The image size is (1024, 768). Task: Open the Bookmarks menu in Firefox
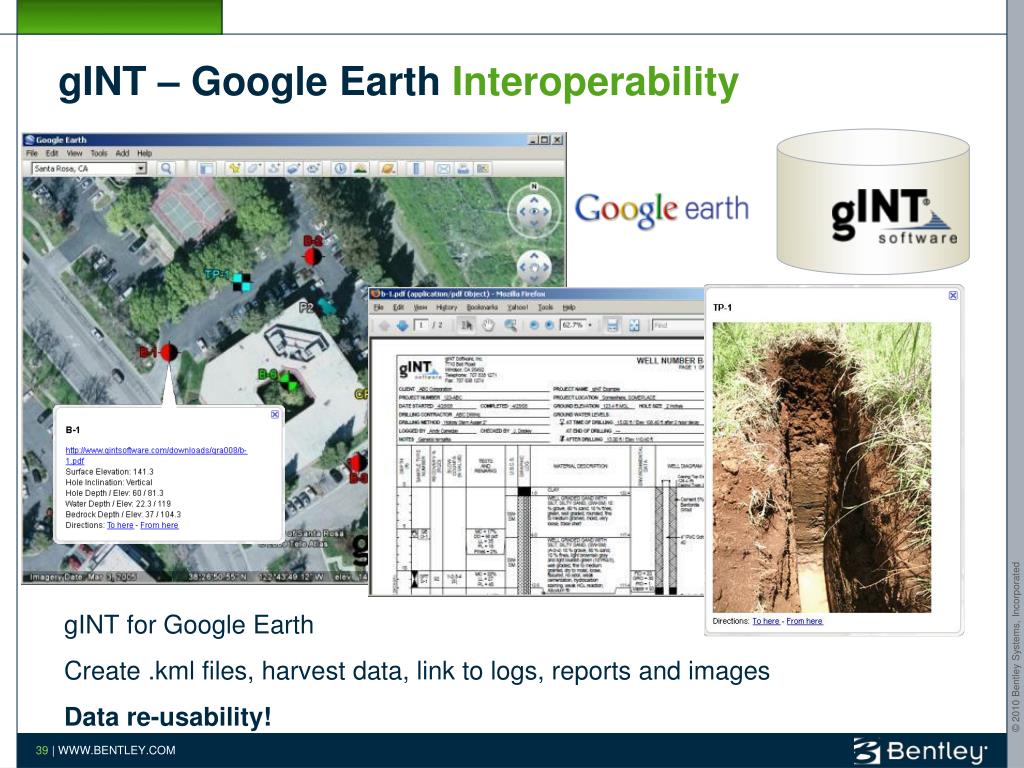pos(482,307)
